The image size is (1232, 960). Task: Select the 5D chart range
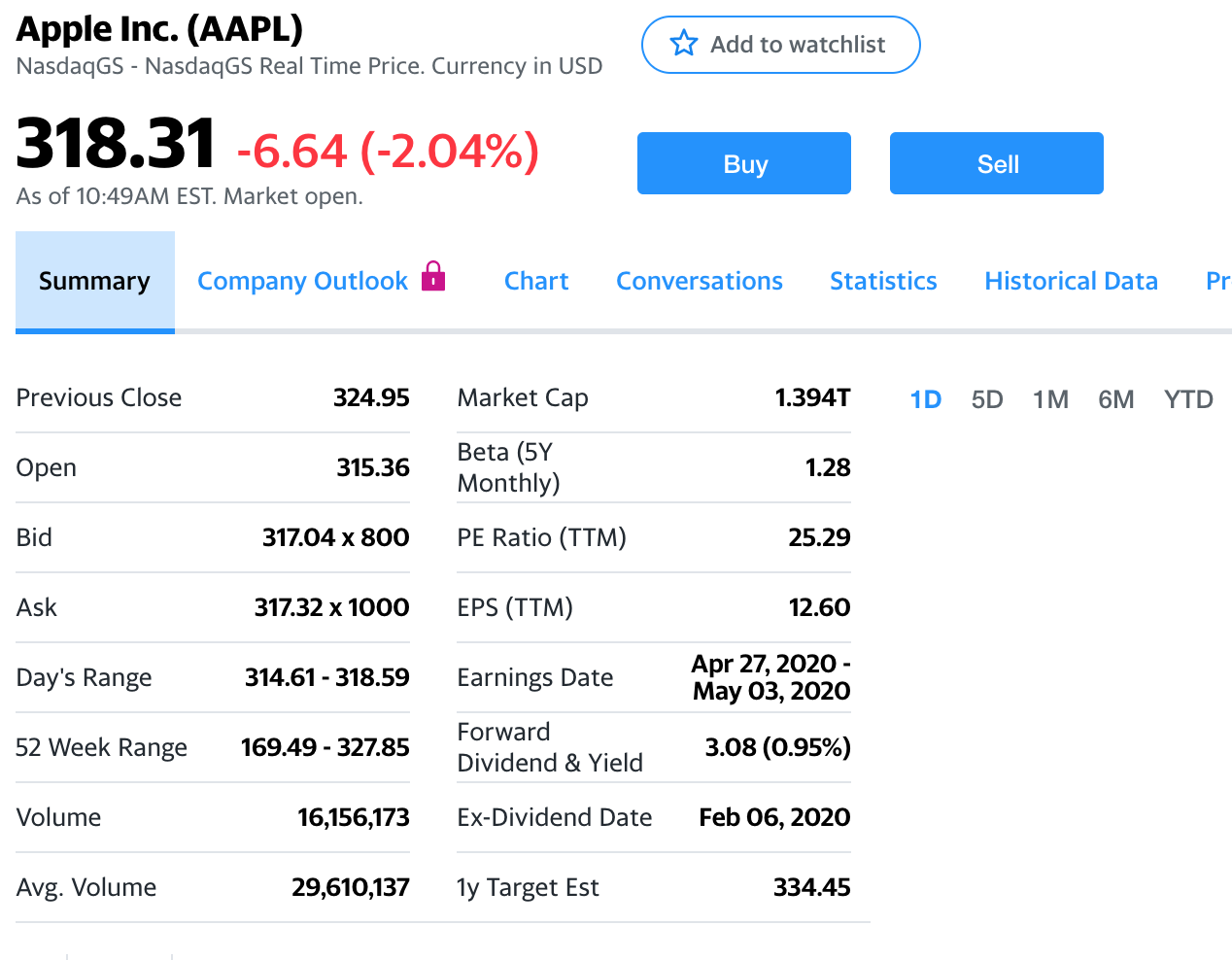tap(987, 399)
